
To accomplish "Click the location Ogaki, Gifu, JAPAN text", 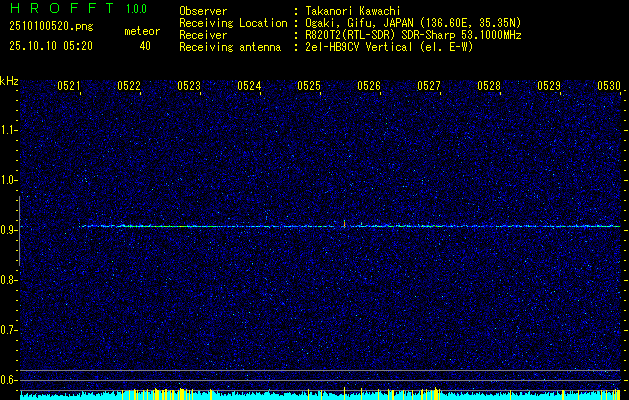I will click(413, 23).
